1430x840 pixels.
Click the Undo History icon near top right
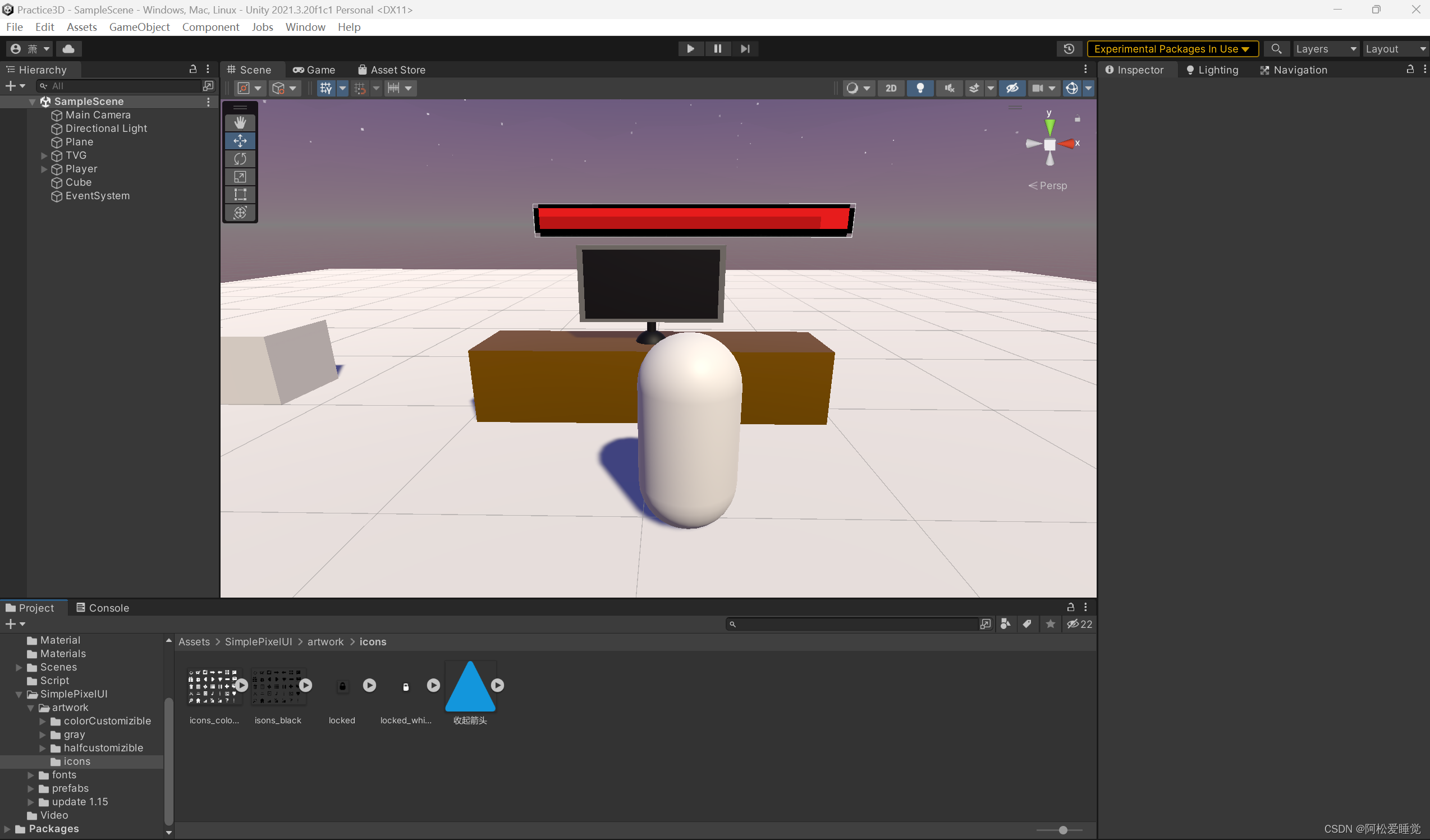click(1069, 49)
